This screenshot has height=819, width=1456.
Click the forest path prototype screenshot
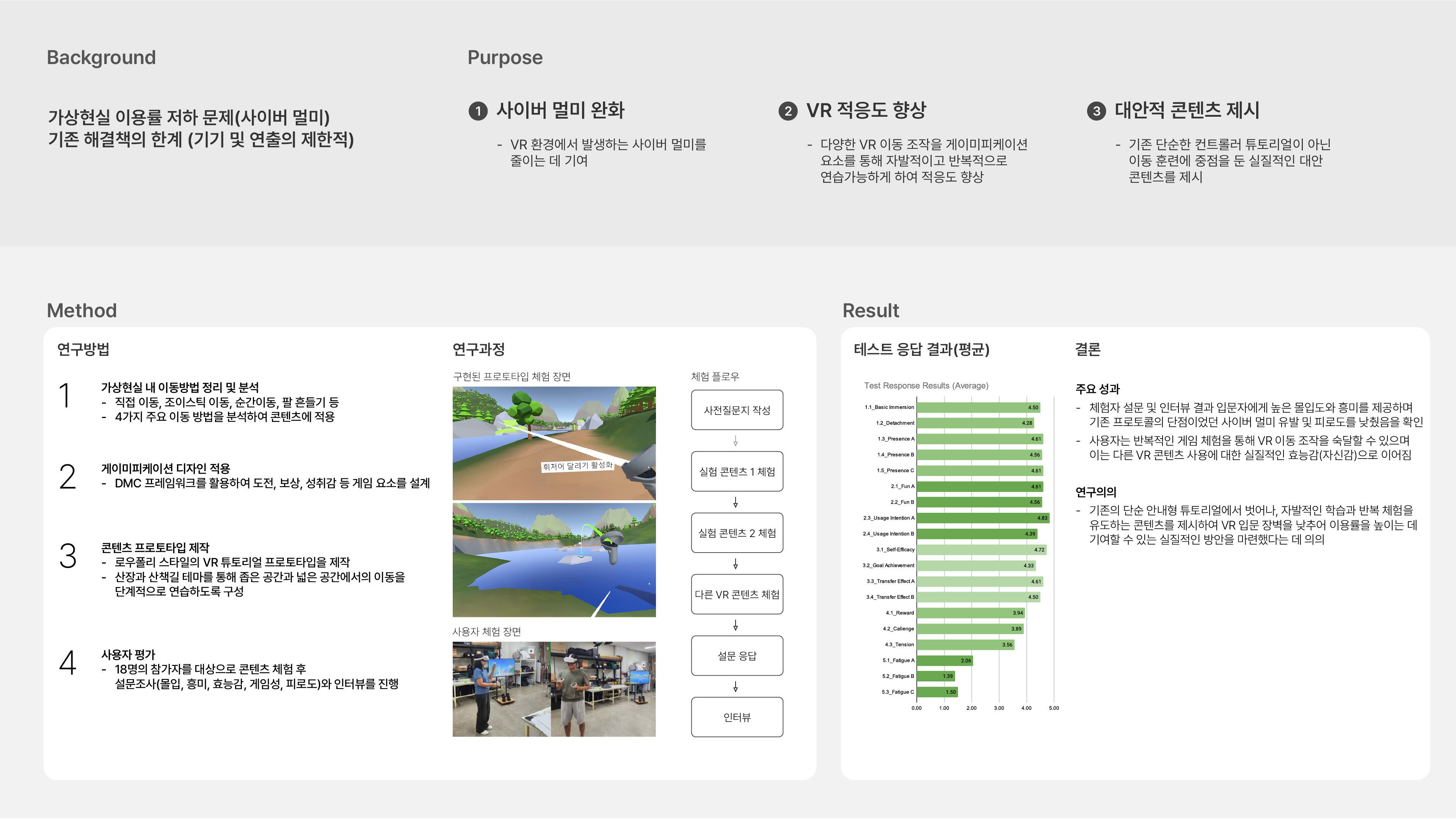tap(554, 443)
